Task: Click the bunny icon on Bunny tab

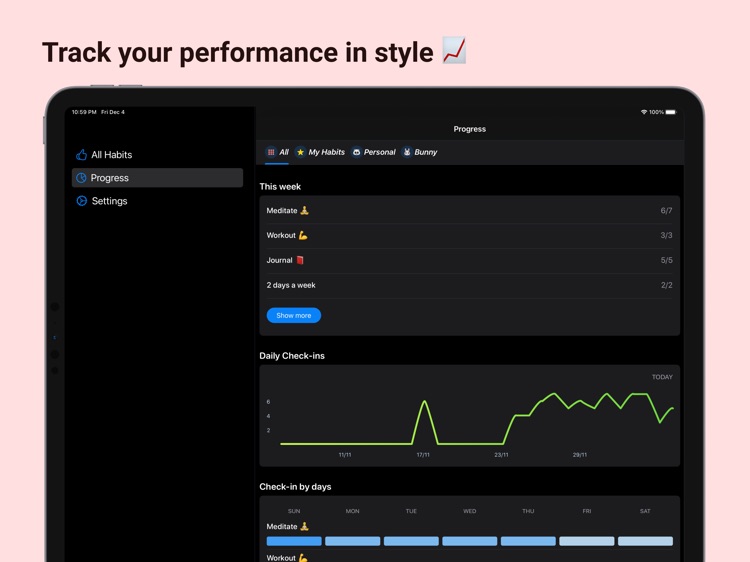Action: pyautogui.click(x=407, y=152)
